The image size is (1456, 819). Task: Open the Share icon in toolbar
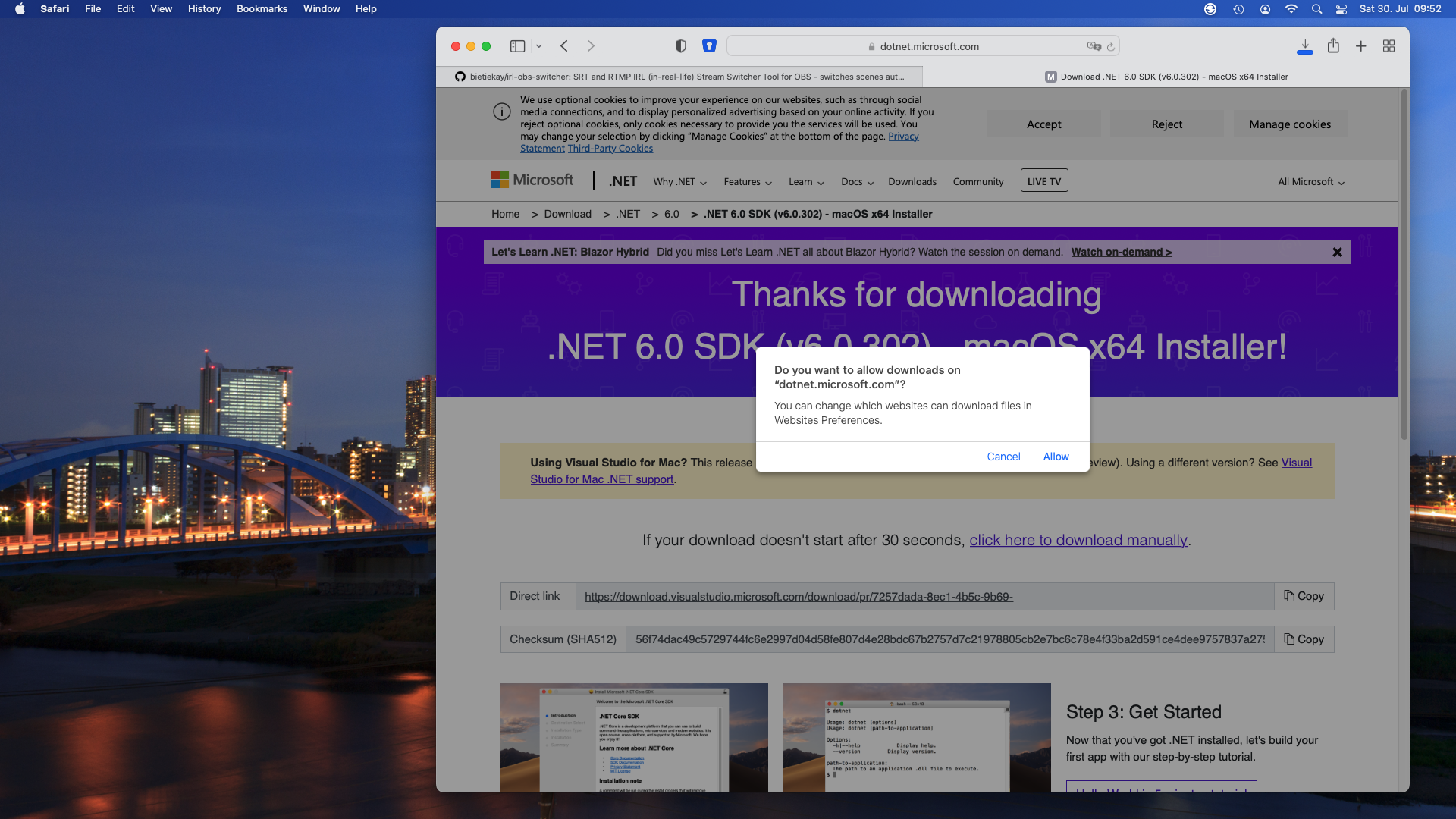(1333, 46)
